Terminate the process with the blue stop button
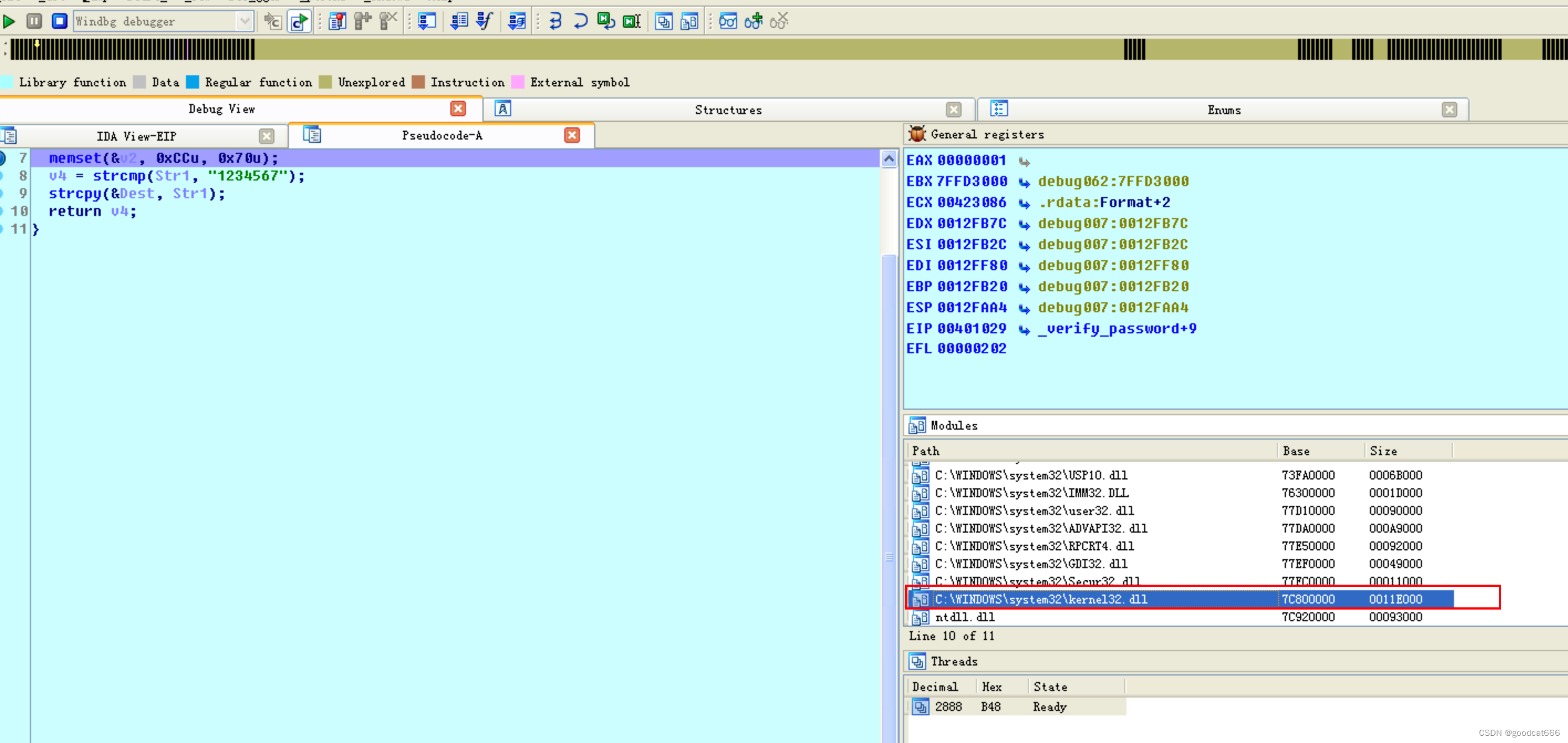This screenshot has width=1568, height=743. point(59,21)
